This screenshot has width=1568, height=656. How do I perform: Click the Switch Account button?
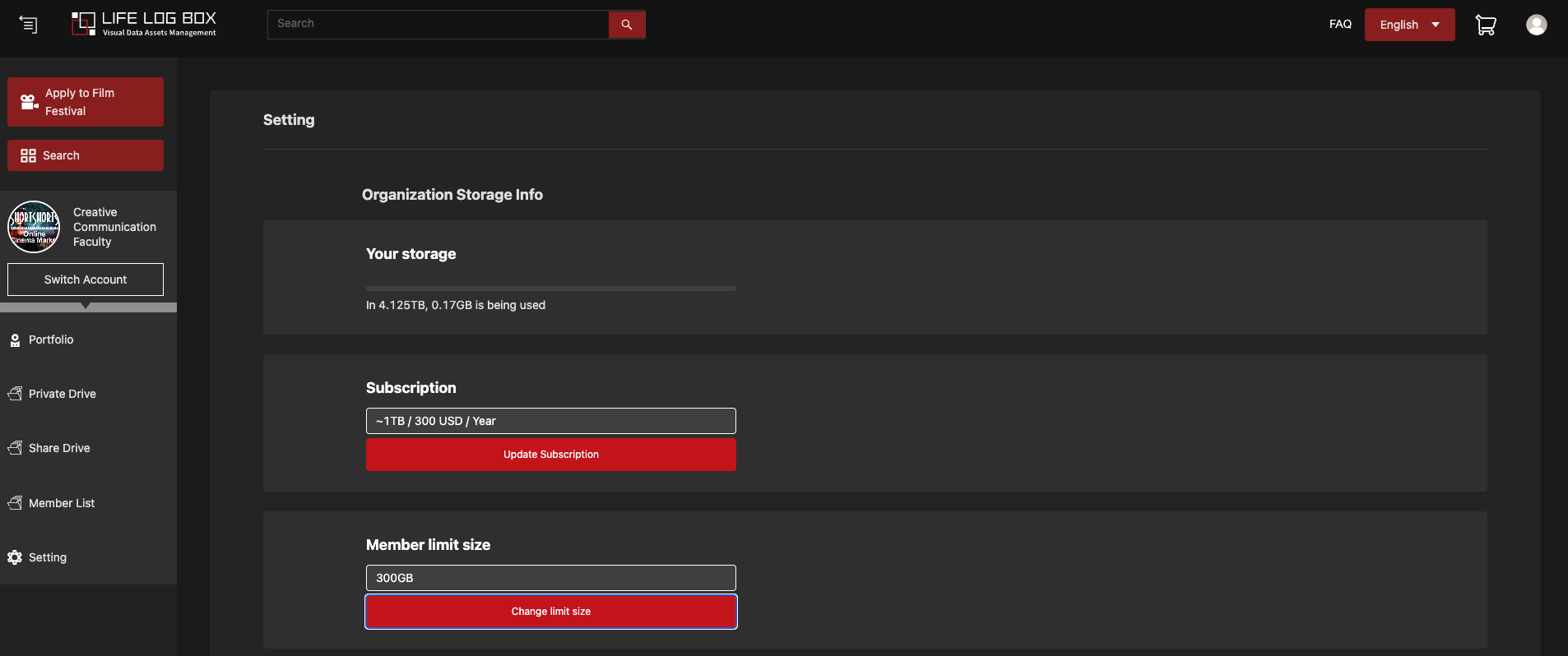[86, 279]
